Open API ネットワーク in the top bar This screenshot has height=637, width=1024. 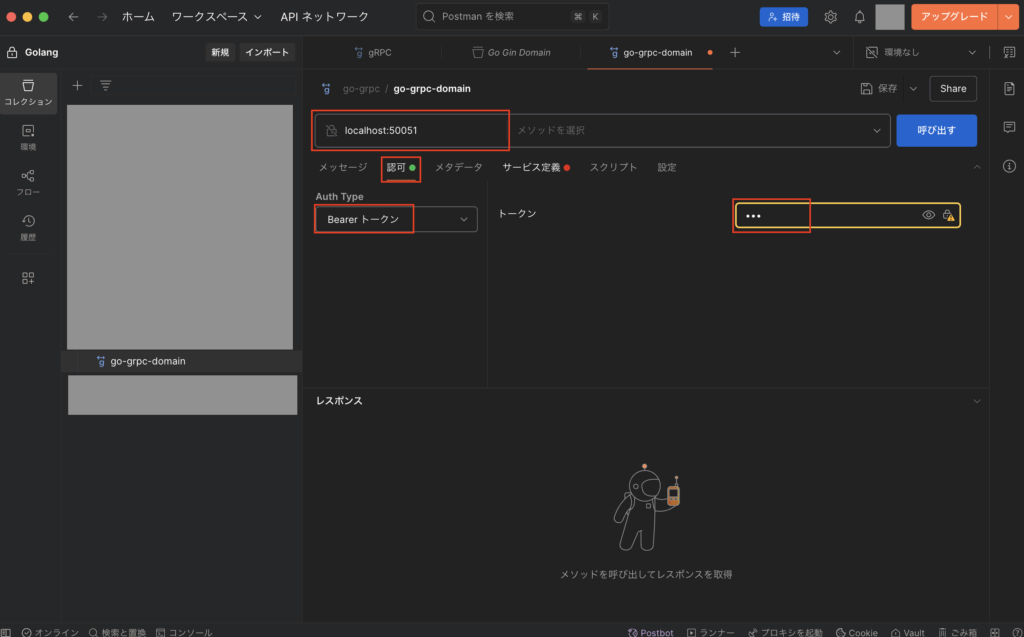[x=325, y=17]
